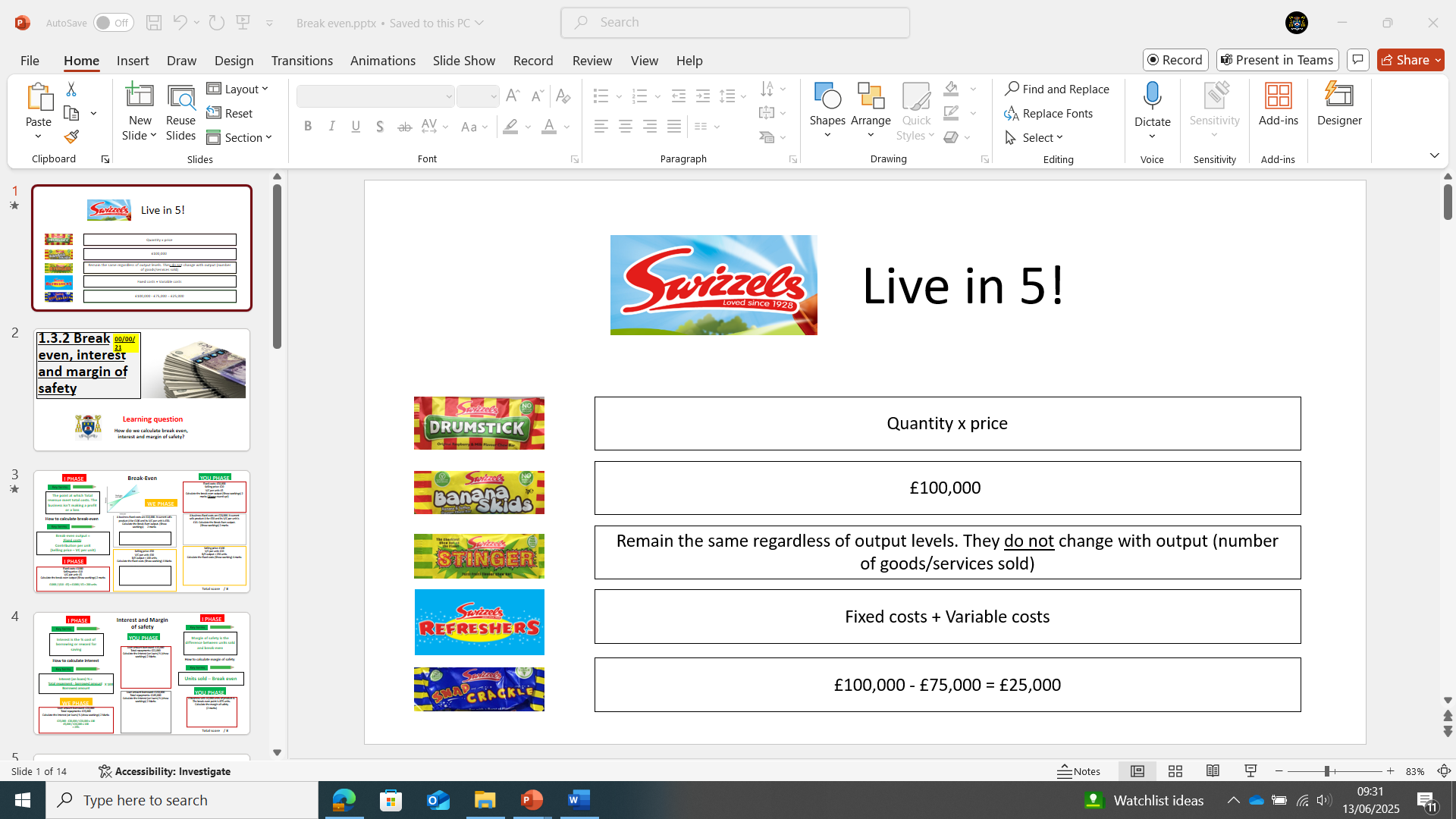
Task: Toggle AutoSave switch off/on
Action: (114, 23)
